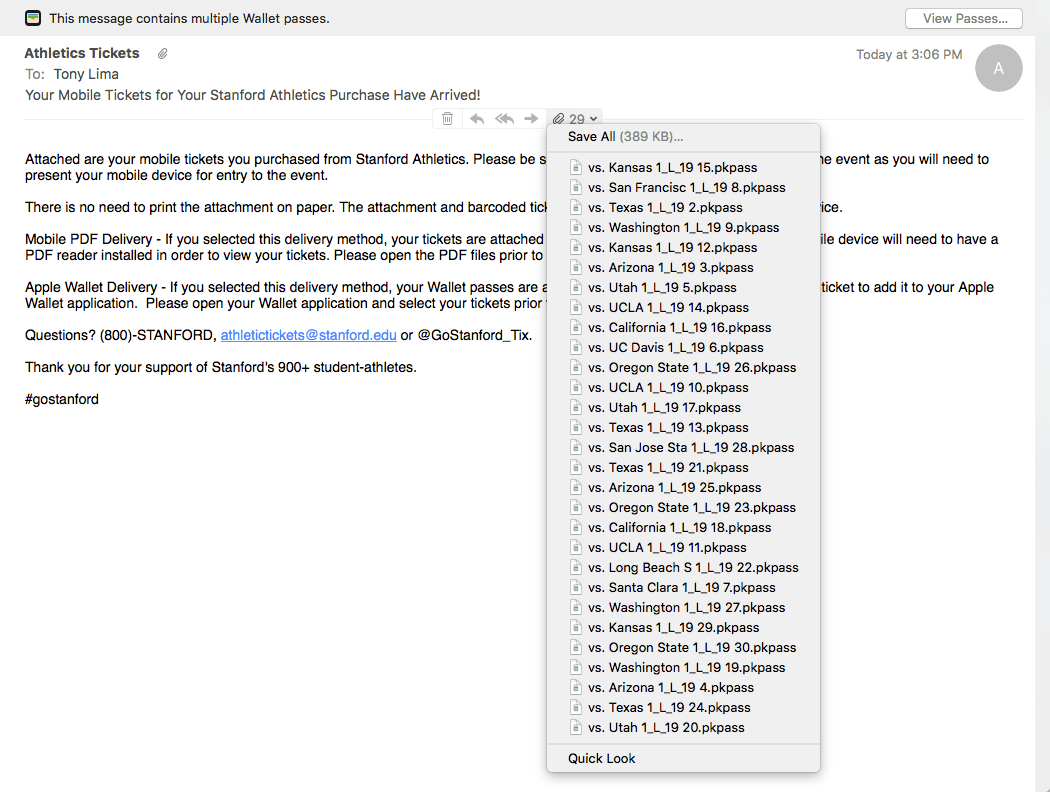
Task: Select vs. Oregon State 1_L_19 30.pkpass
Action: 683,647
